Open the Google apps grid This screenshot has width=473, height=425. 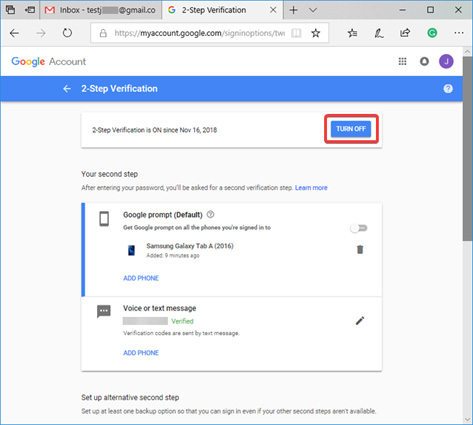402,61
